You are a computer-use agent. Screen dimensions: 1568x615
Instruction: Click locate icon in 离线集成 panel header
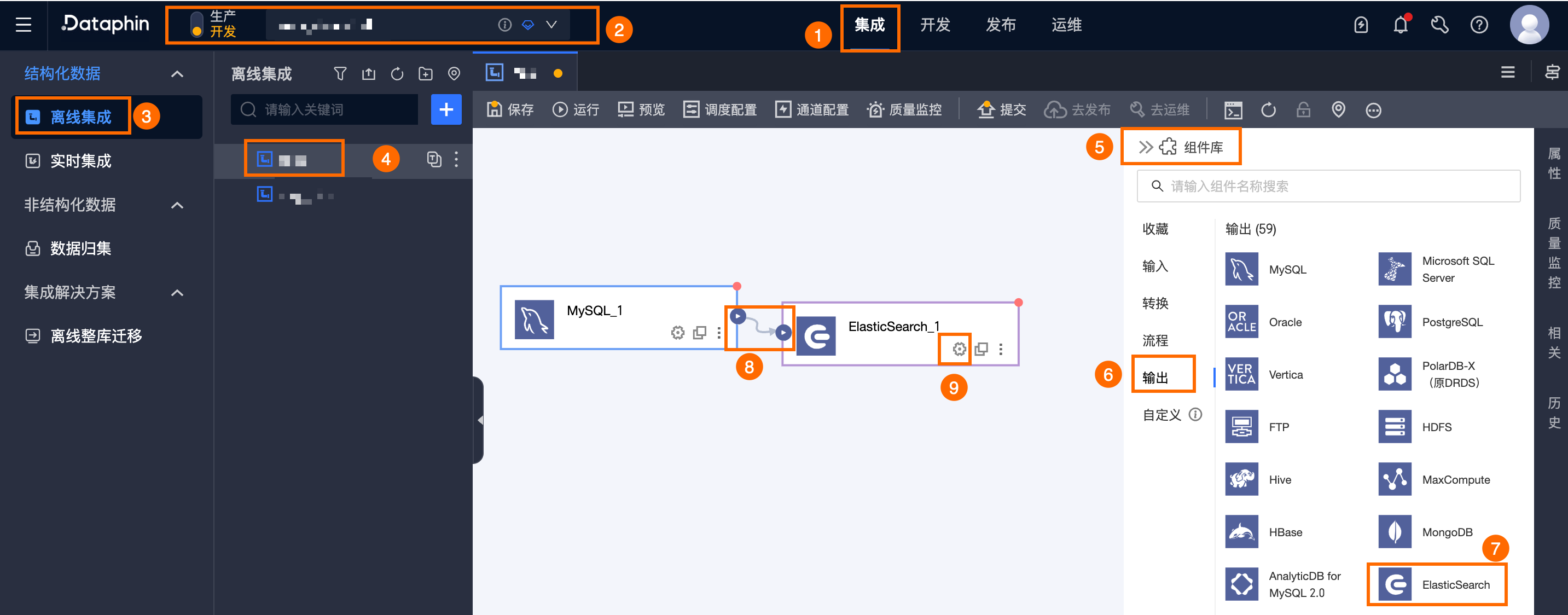click(454, 74)
